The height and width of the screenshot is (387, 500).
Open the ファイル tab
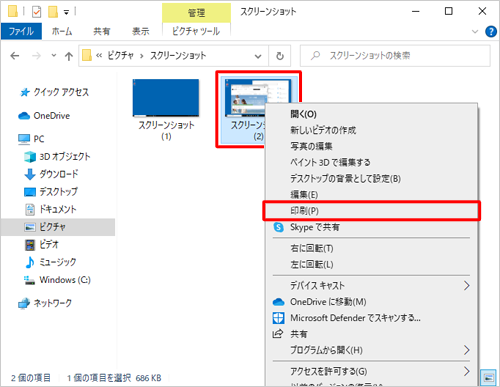pyautogui.click(x=21, y=31)
